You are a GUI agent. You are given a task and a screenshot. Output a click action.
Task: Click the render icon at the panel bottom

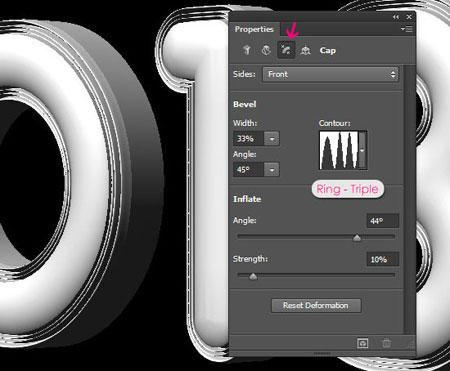pos(363,343)
